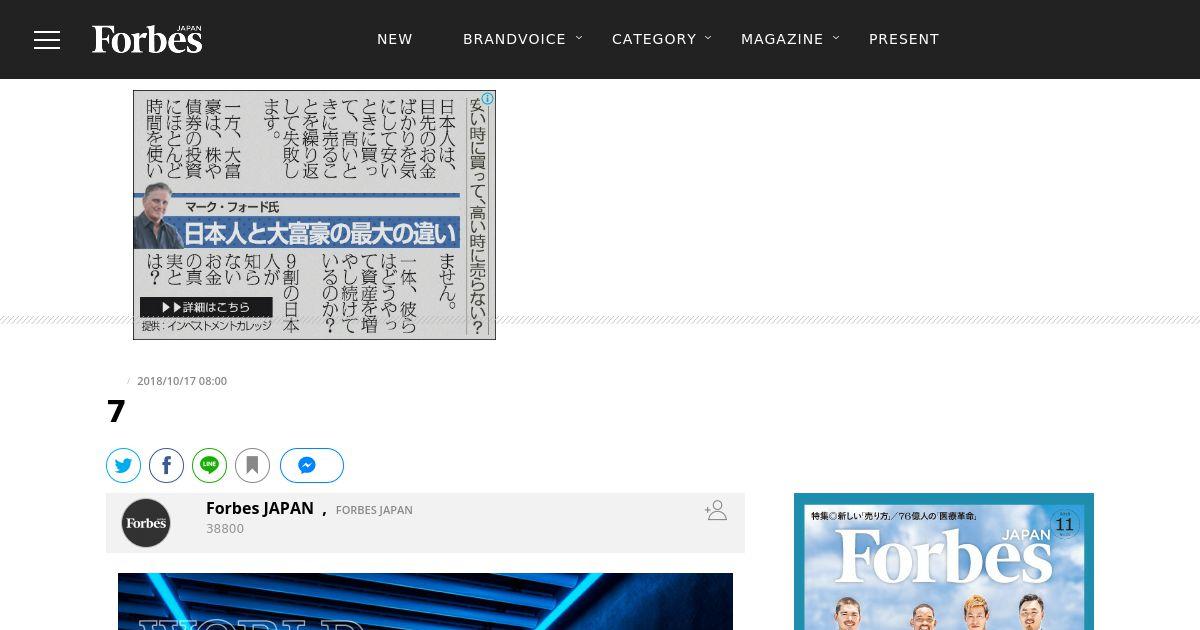Open the CATEGORY menu

point(654,39)
